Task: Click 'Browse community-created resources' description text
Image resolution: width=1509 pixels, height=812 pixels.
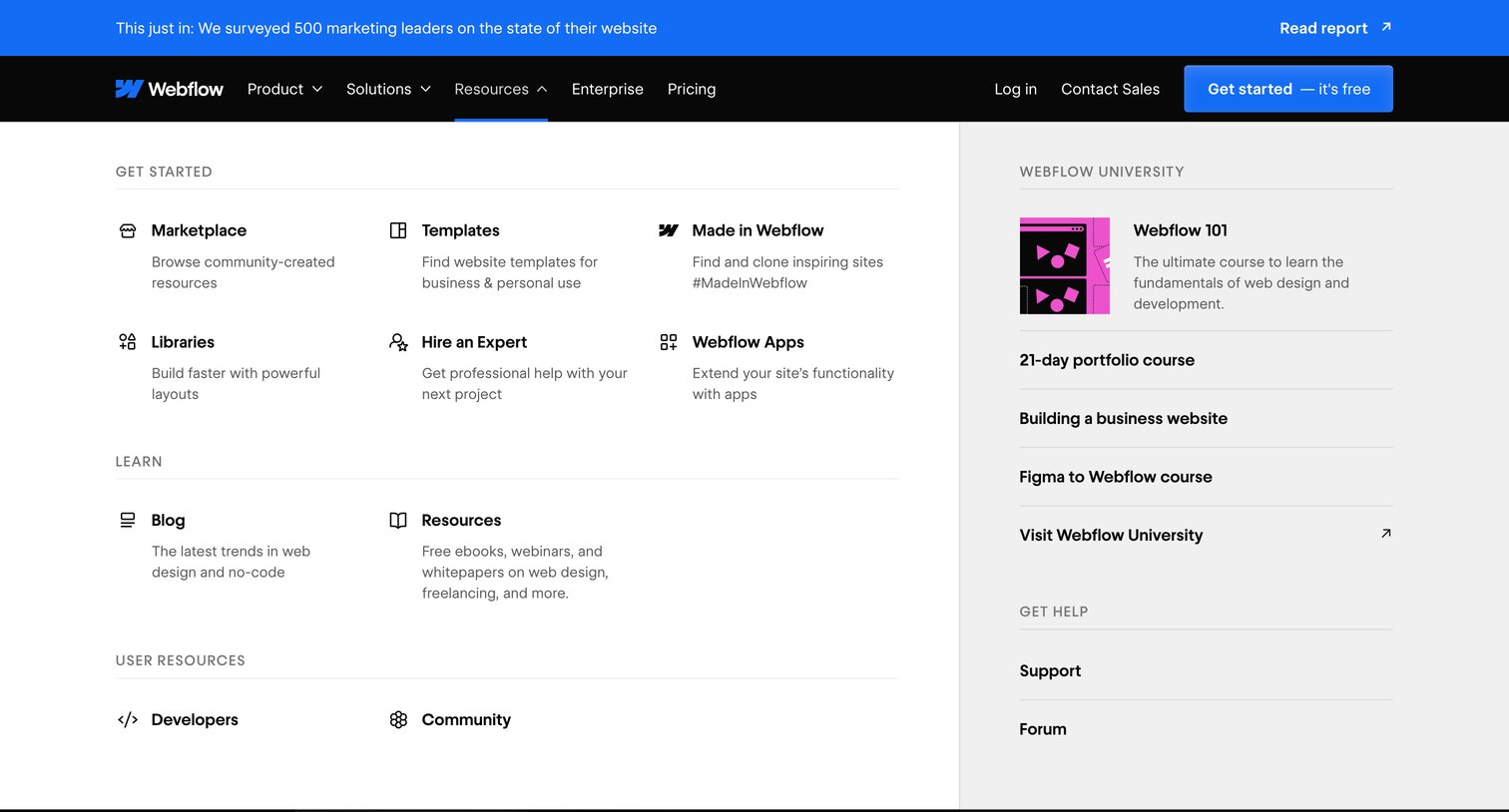Action: (244, 272)
